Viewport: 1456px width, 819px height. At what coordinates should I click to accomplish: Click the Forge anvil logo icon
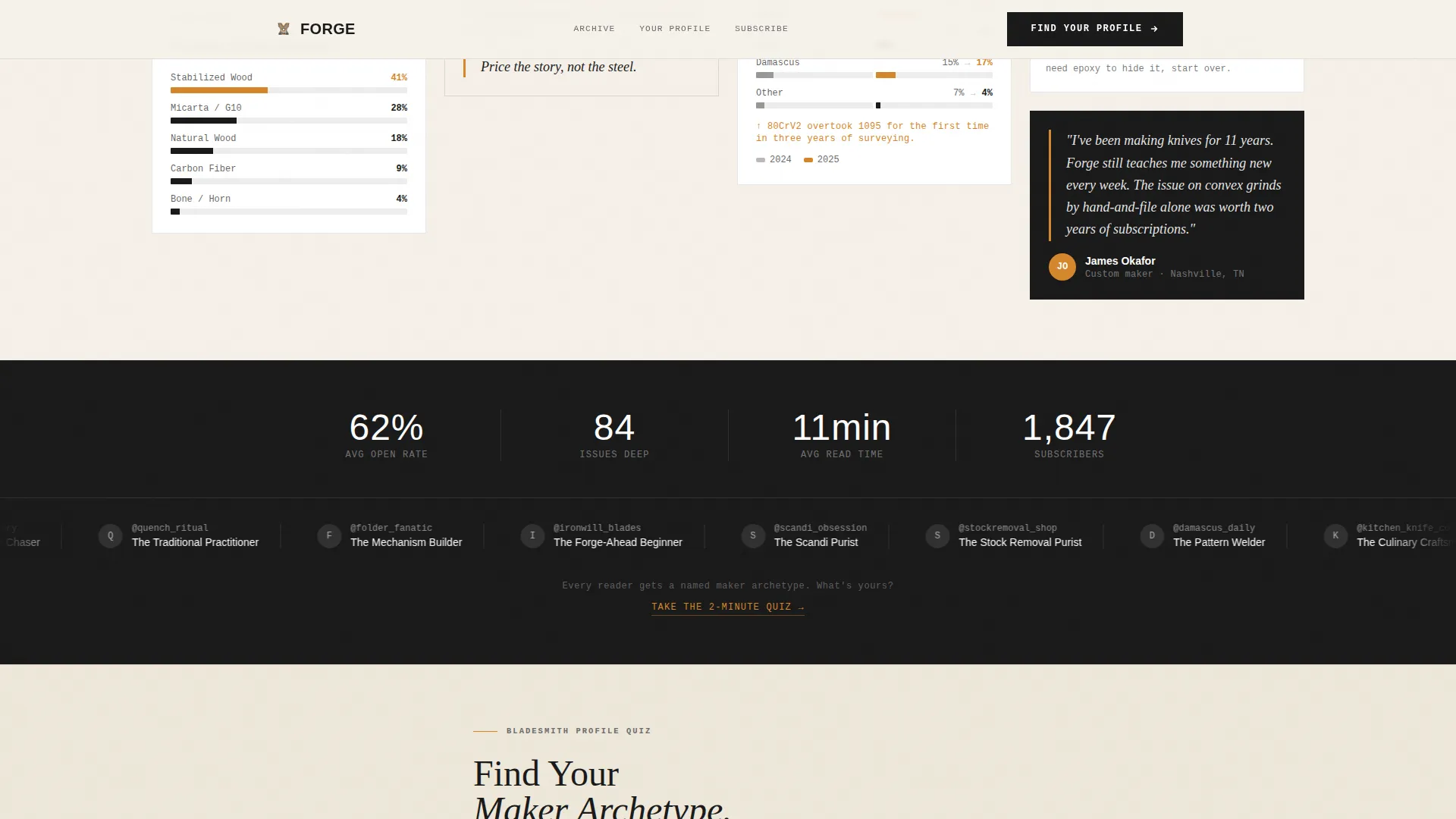pyautogui.click(x=284, y=29)
